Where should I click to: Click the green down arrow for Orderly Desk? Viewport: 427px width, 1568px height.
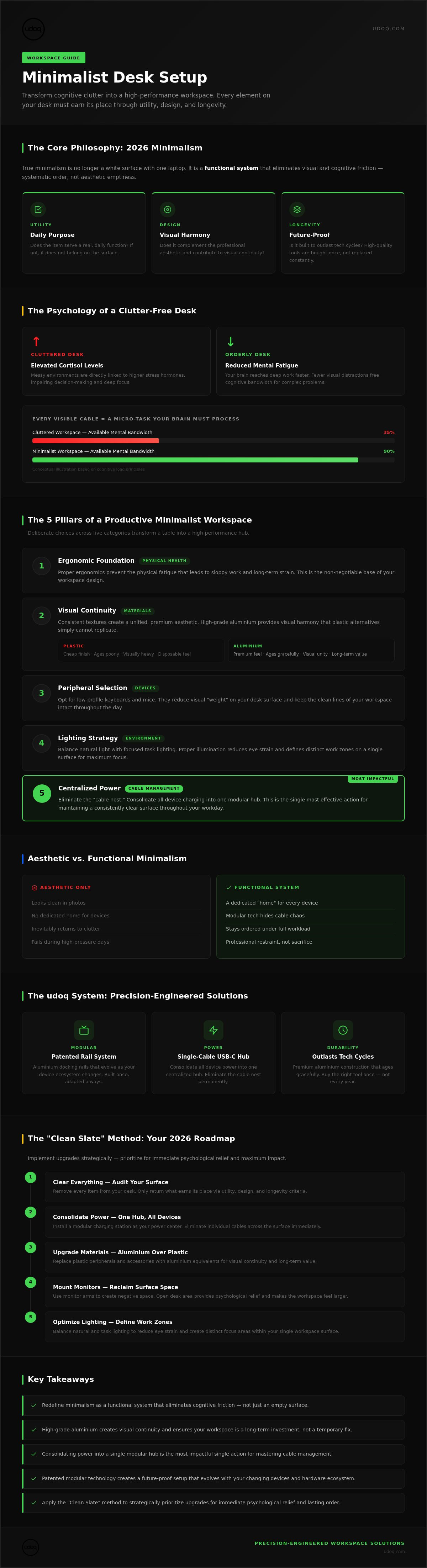[x=230, y=341]
